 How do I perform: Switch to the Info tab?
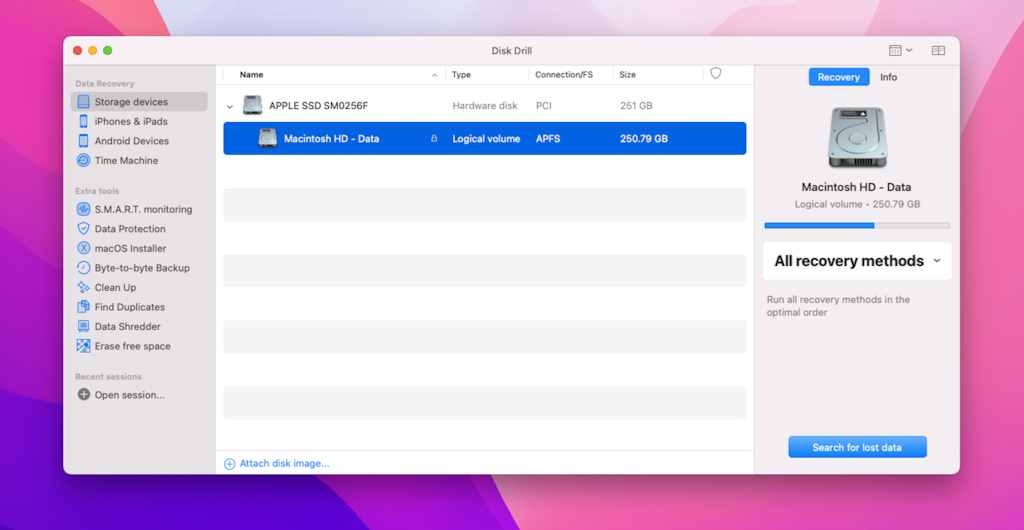(888, 77)
